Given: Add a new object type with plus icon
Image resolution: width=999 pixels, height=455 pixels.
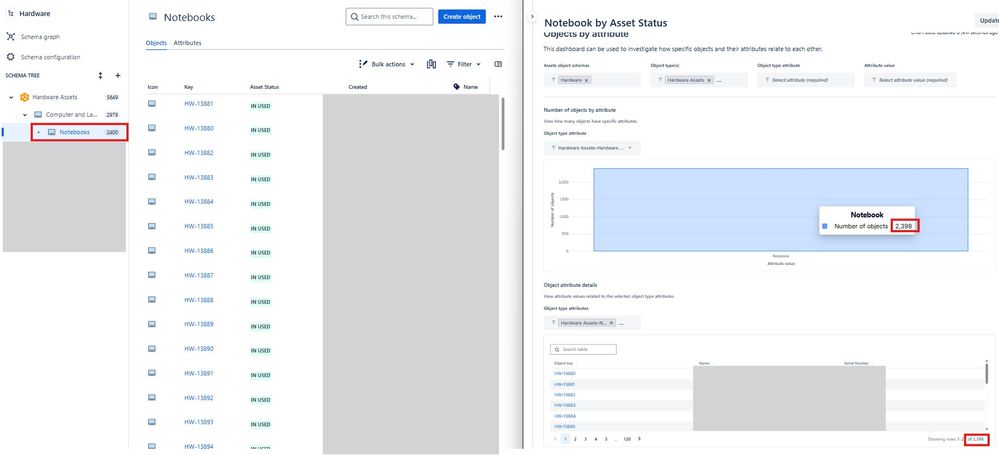Looking at the screenshot, I should click(x=118, y=75).
